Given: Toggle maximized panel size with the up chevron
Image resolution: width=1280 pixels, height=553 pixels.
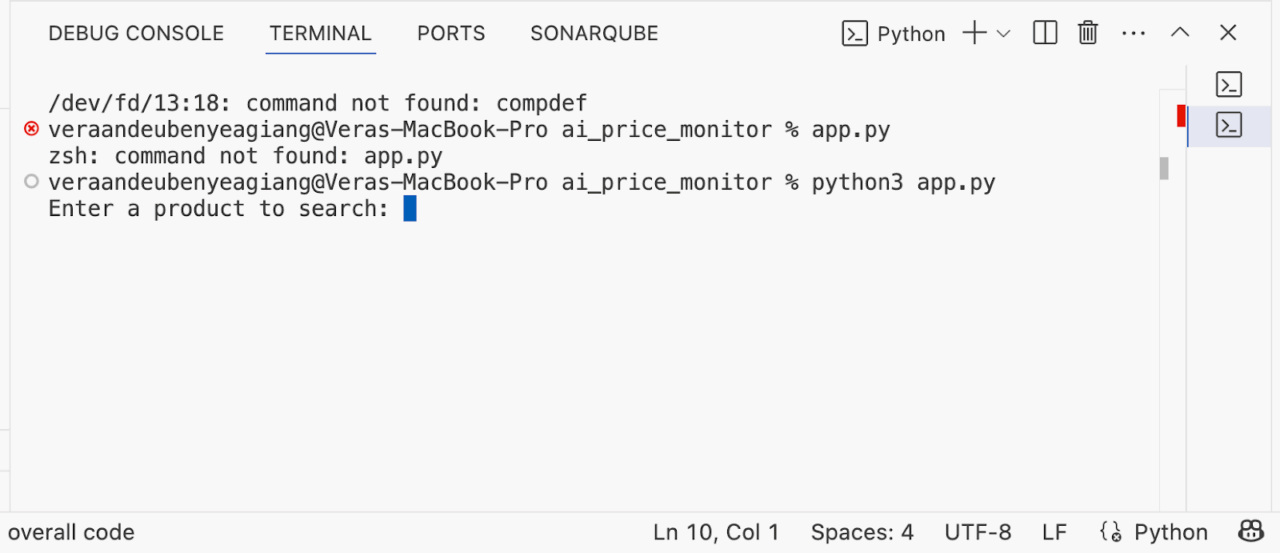Looking at the screenshot, I should 1180,33.
